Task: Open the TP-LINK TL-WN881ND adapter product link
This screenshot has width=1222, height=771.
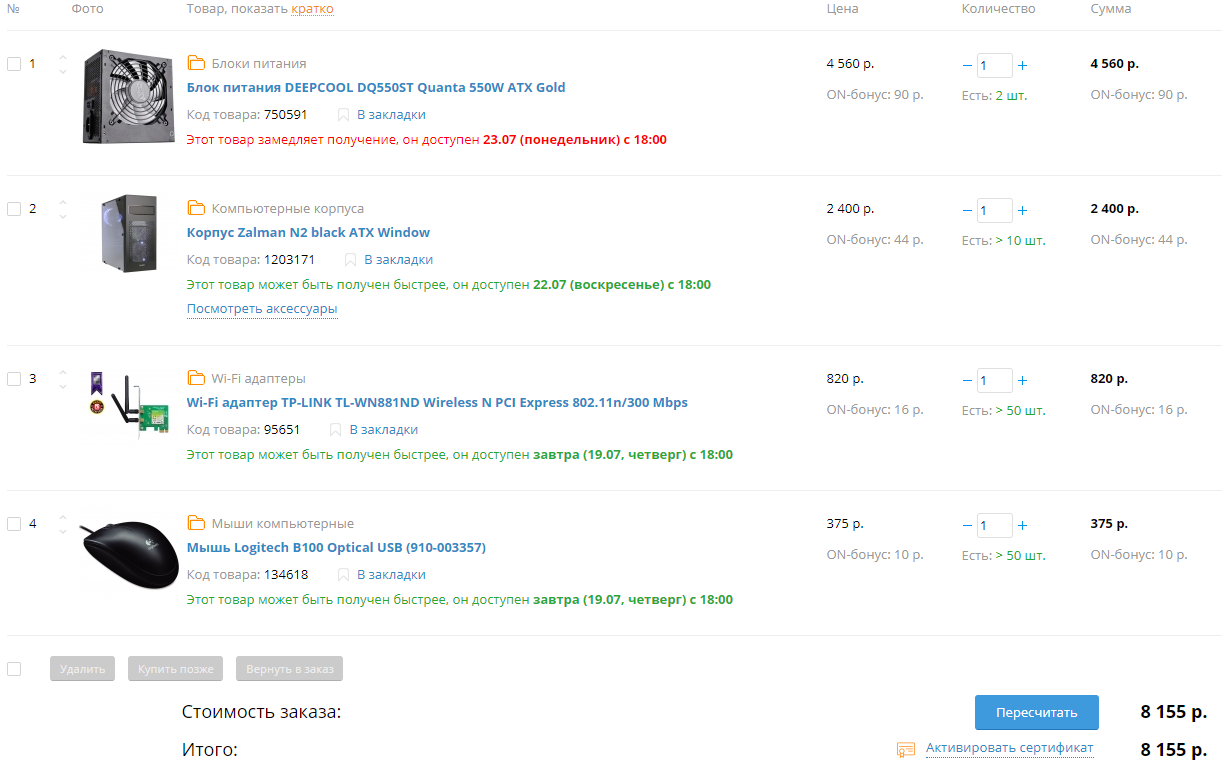Action: pos(437,402)
